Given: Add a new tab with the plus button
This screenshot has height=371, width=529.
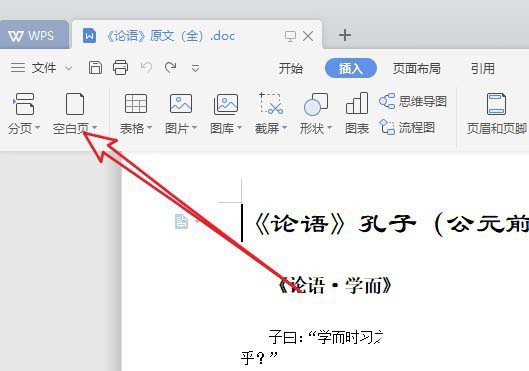Looking at the screenshot, I should (x=345, y=35).
